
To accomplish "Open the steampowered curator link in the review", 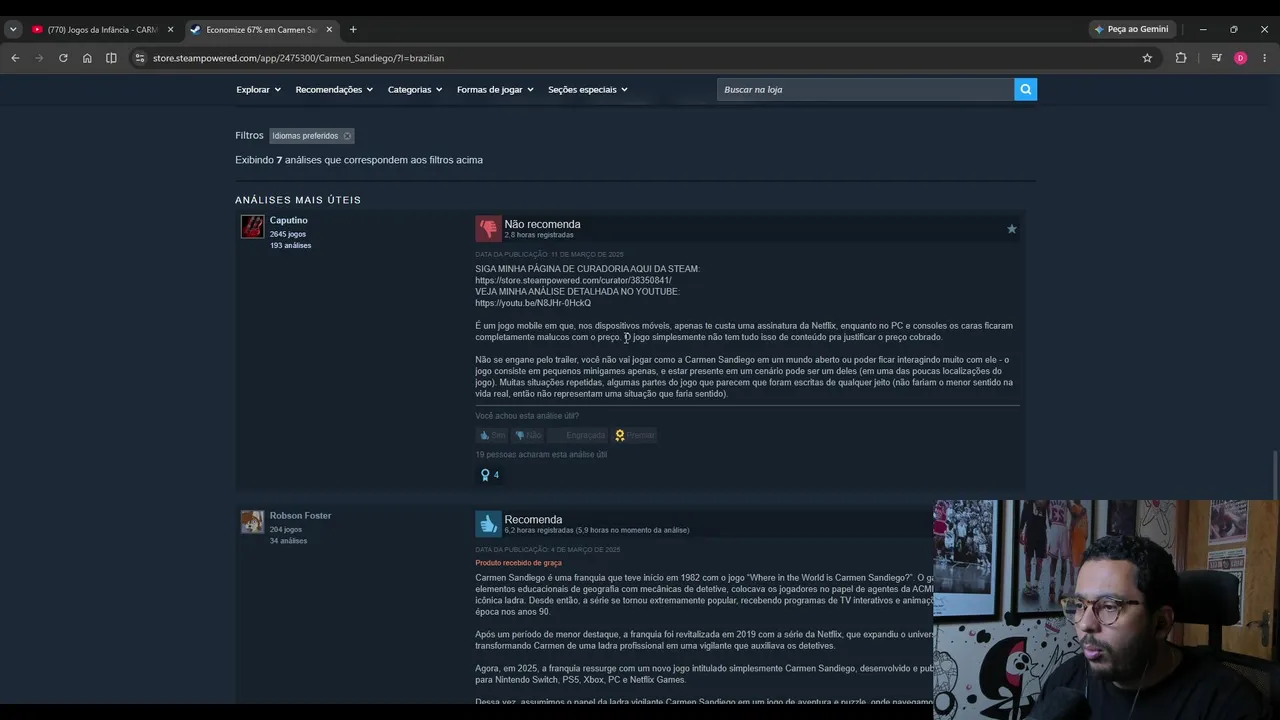I will click(x=574, y=280).
